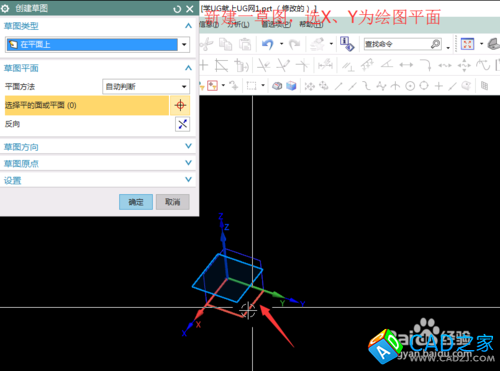Click the specify plane crosshair icon

(180, 105)
